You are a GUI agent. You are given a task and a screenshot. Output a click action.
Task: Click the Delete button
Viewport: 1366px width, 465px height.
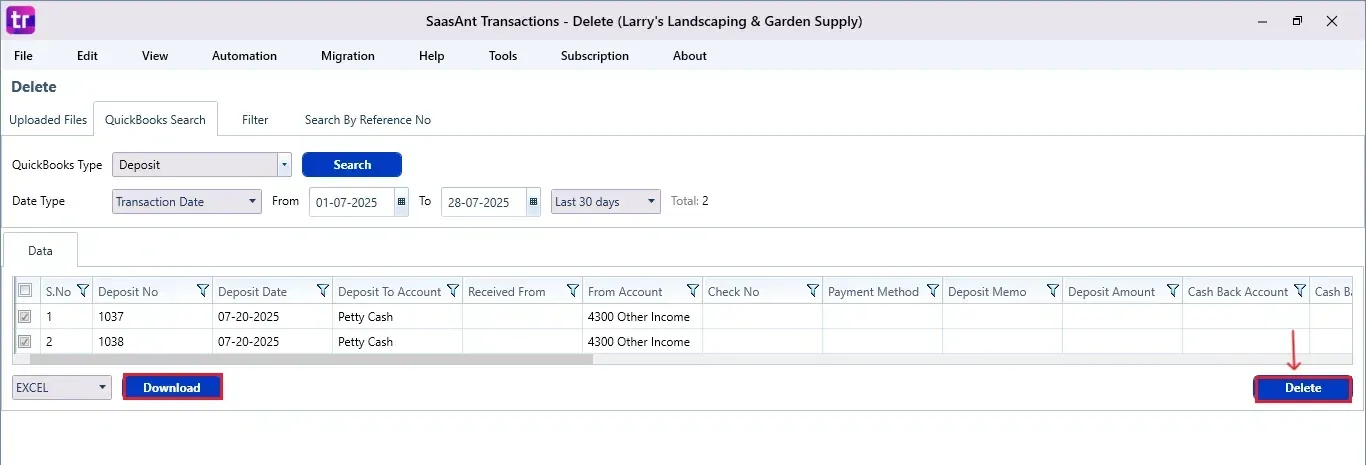coord(1302,388)
